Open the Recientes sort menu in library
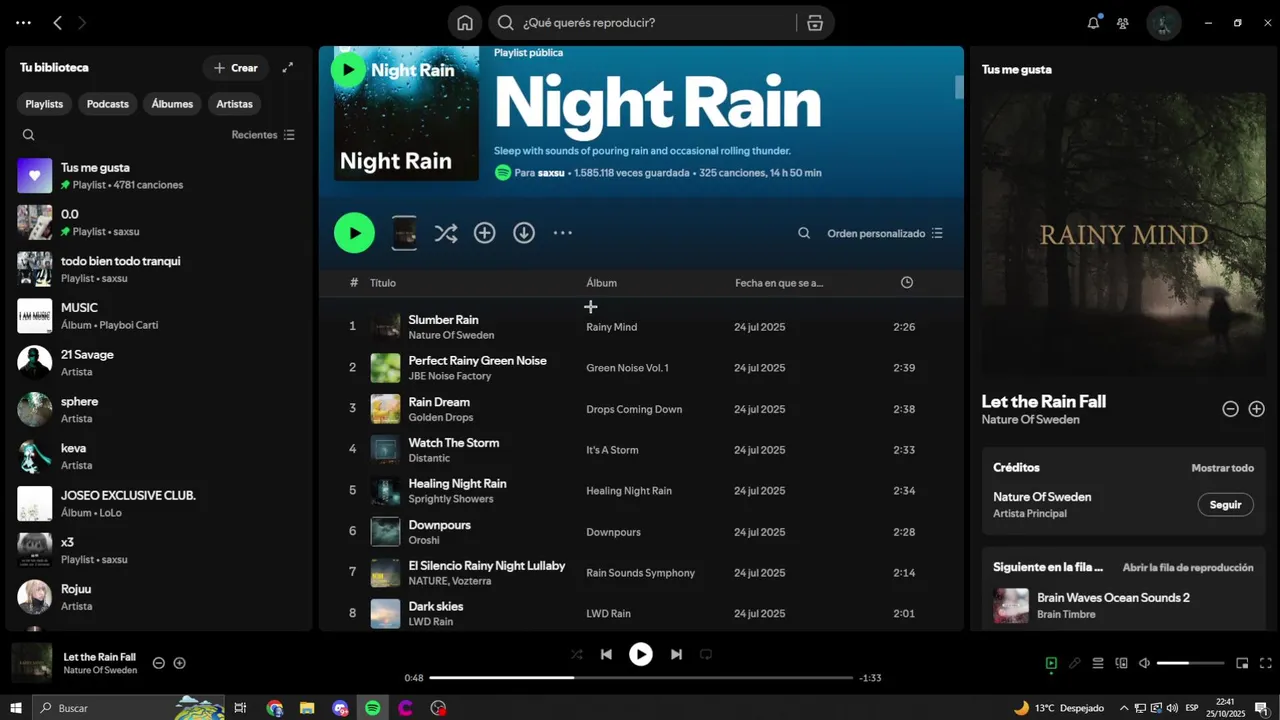Image resolution: width=1280 pixels, height=720 pixels. [263, 135]
